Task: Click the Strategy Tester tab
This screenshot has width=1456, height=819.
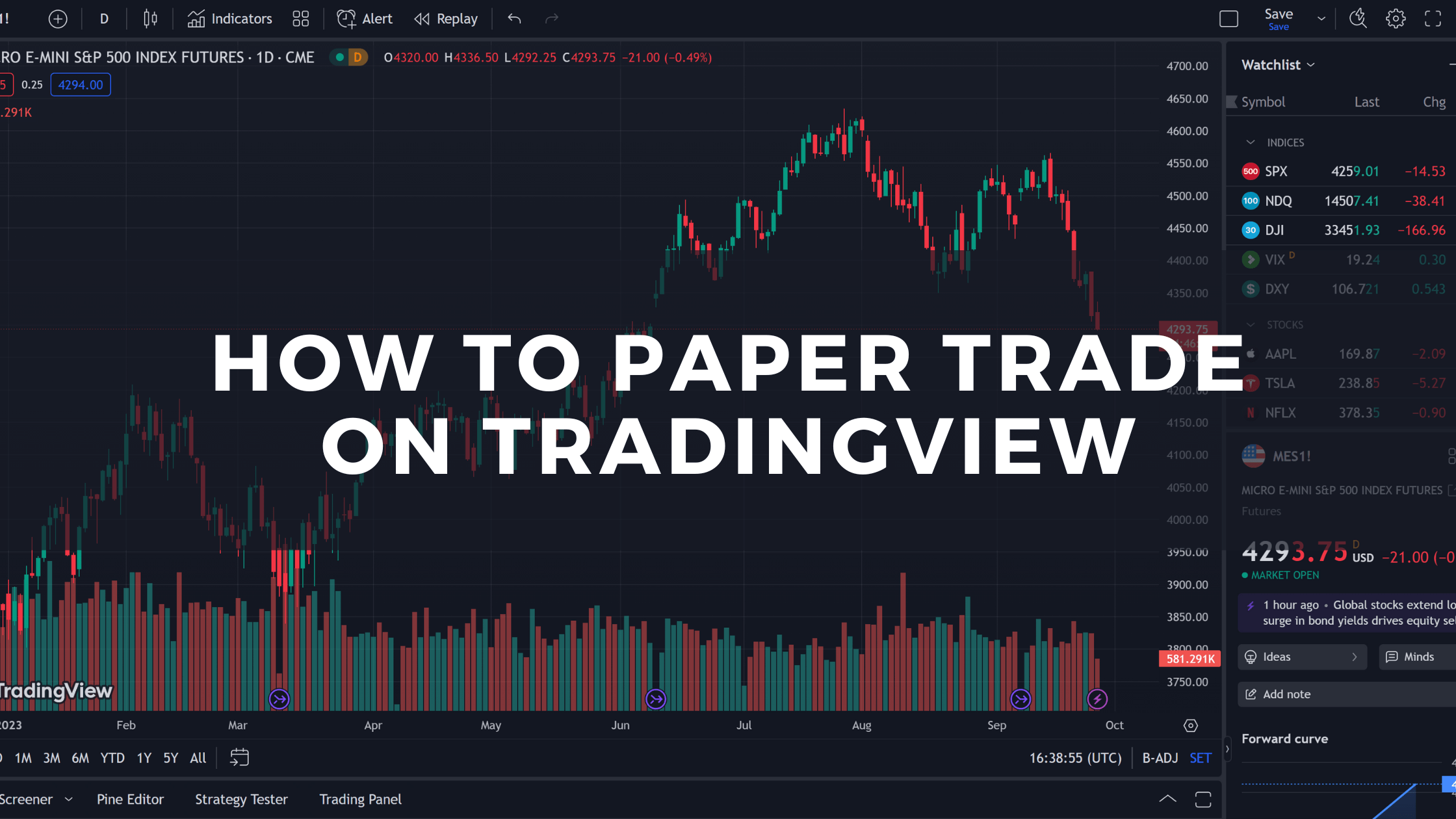Action: pyautogui.click(x=240, y=799)
